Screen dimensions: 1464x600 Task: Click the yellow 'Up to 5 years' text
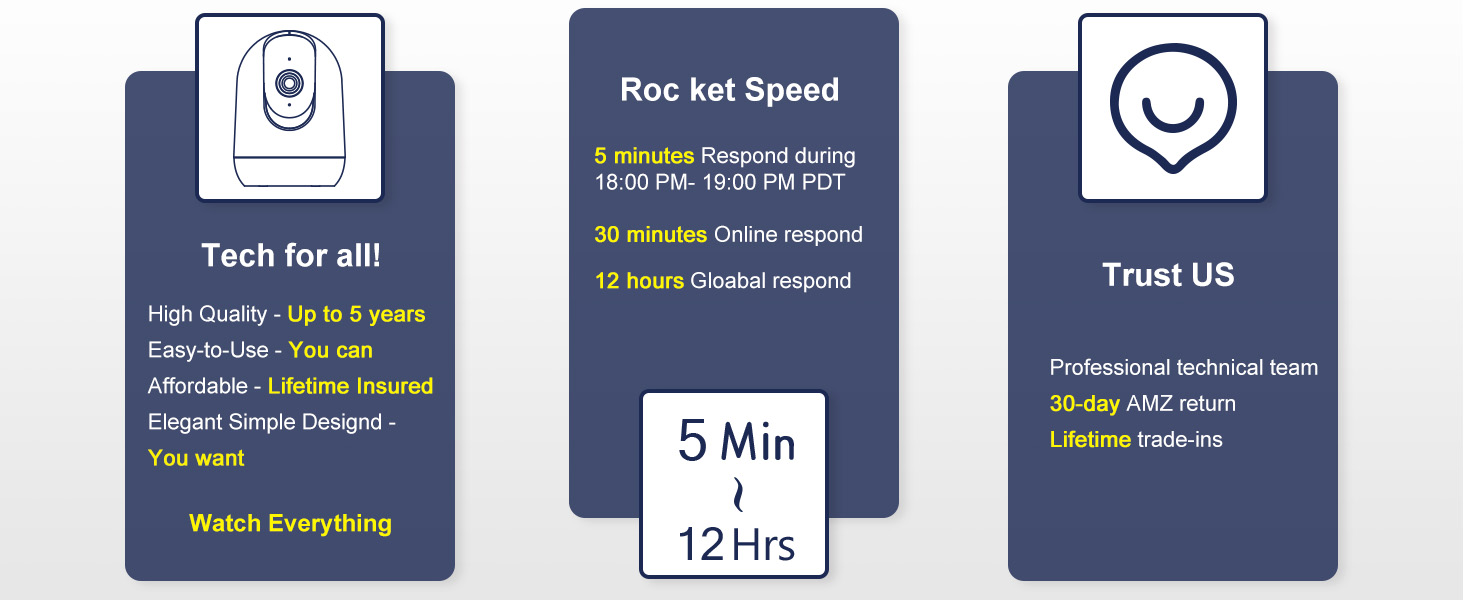pos(356,314)
